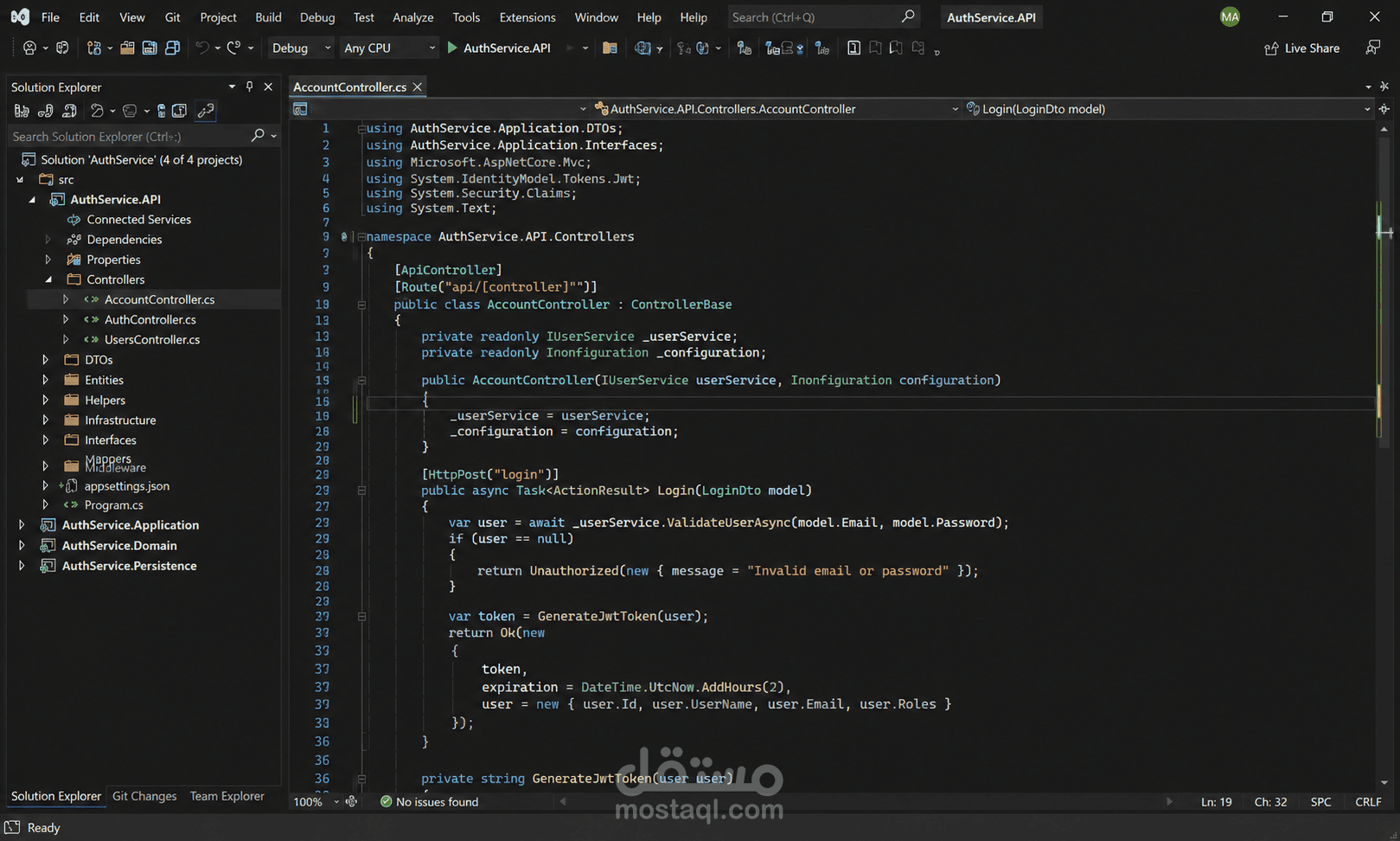Click the Pending Changes filter icon in Solution Explorer
This screenshot has height=841, width=1400.
97,111
